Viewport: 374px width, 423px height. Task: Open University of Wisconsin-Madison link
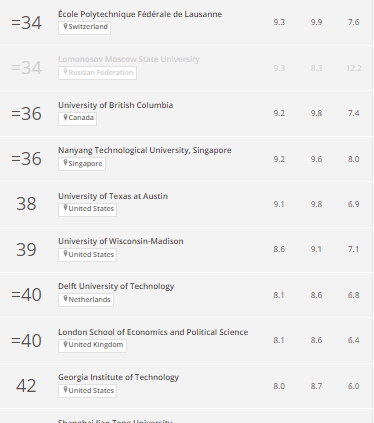point(121,241)
